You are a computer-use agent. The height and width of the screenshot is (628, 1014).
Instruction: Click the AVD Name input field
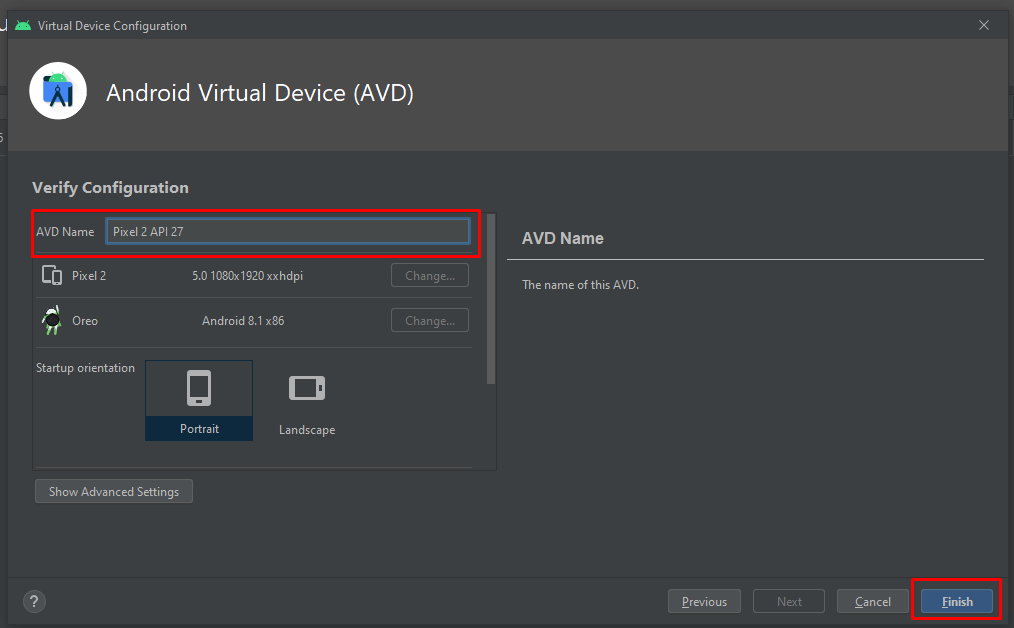[x=288, y=232]
